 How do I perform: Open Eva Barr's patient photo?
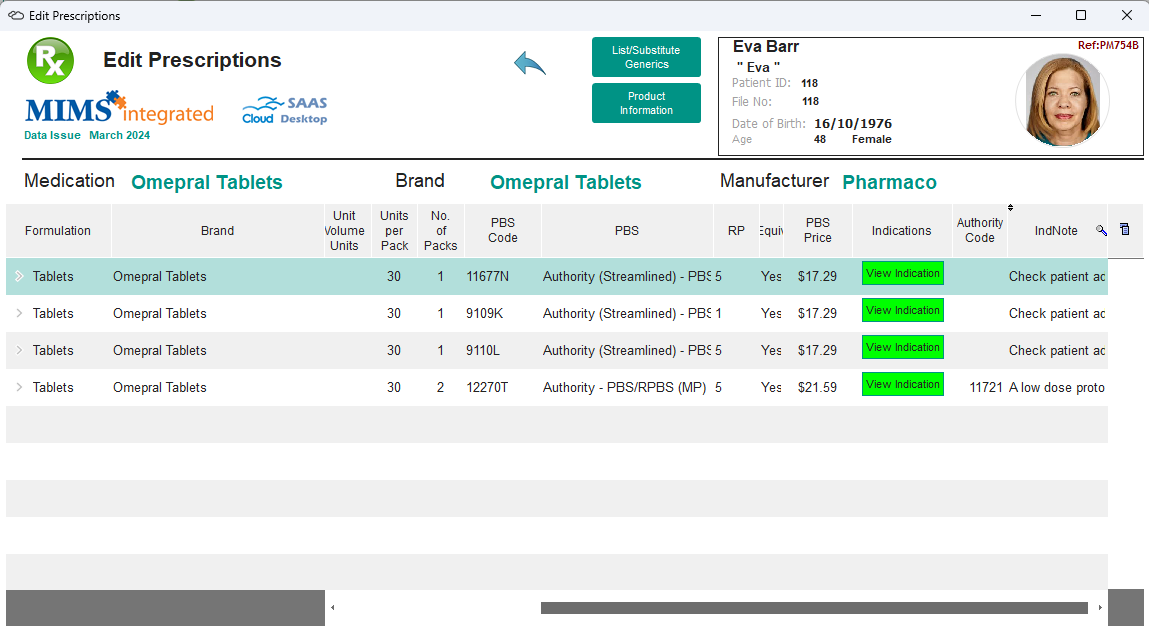1063,100
